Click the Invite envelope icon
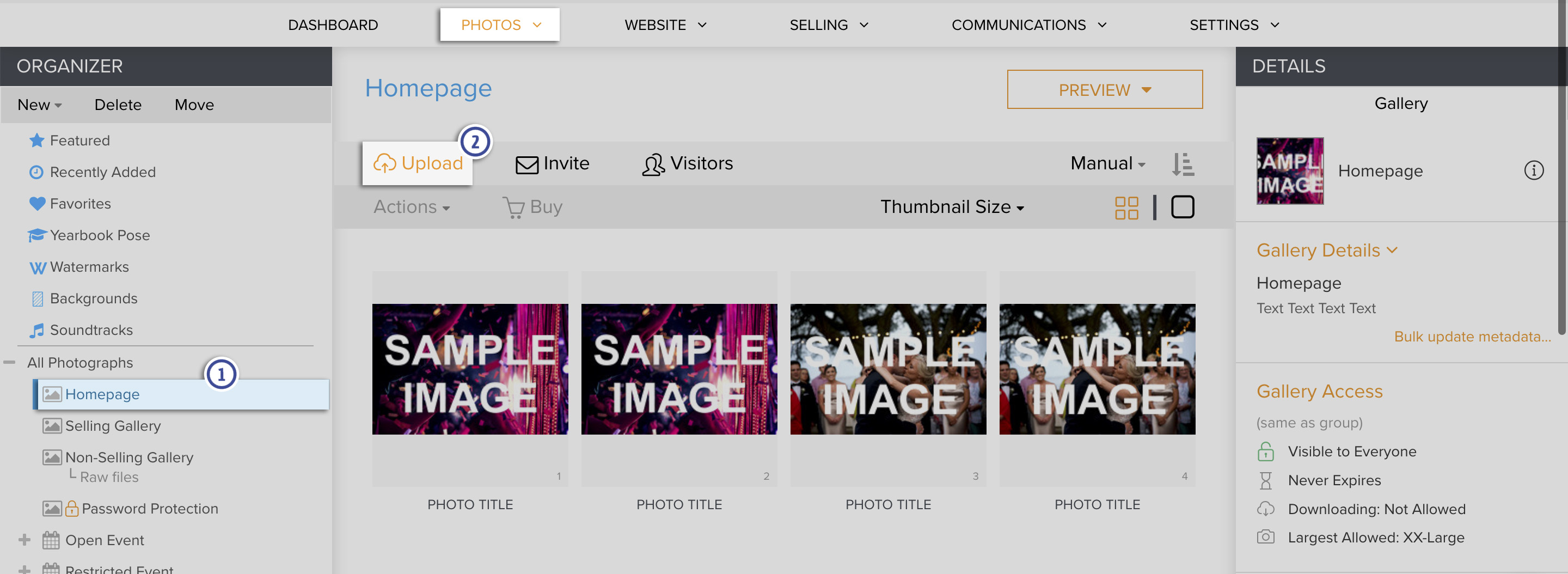Screen dimensions: 1568x574 click(526, 164)
